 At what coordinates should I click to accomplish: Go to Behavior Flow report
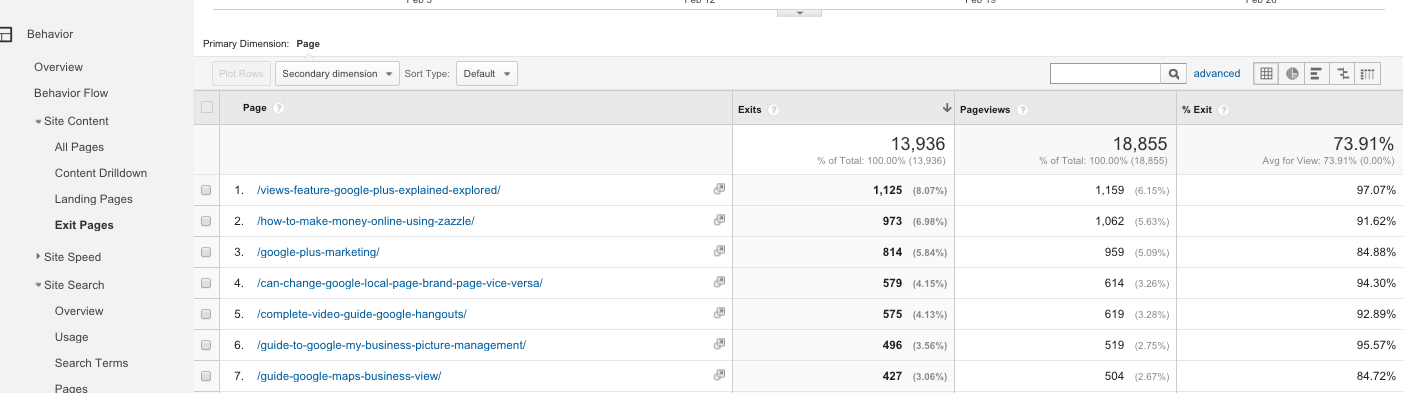coord(71,93)
